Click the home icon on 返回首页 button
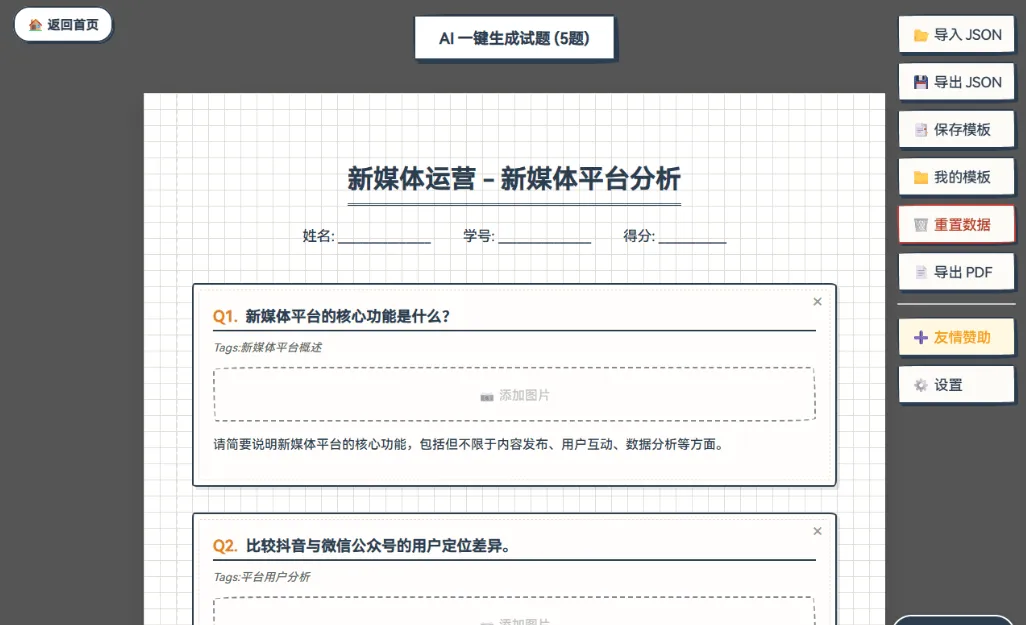Viewport: 1026px width, 625px height. tap(35, 25)
